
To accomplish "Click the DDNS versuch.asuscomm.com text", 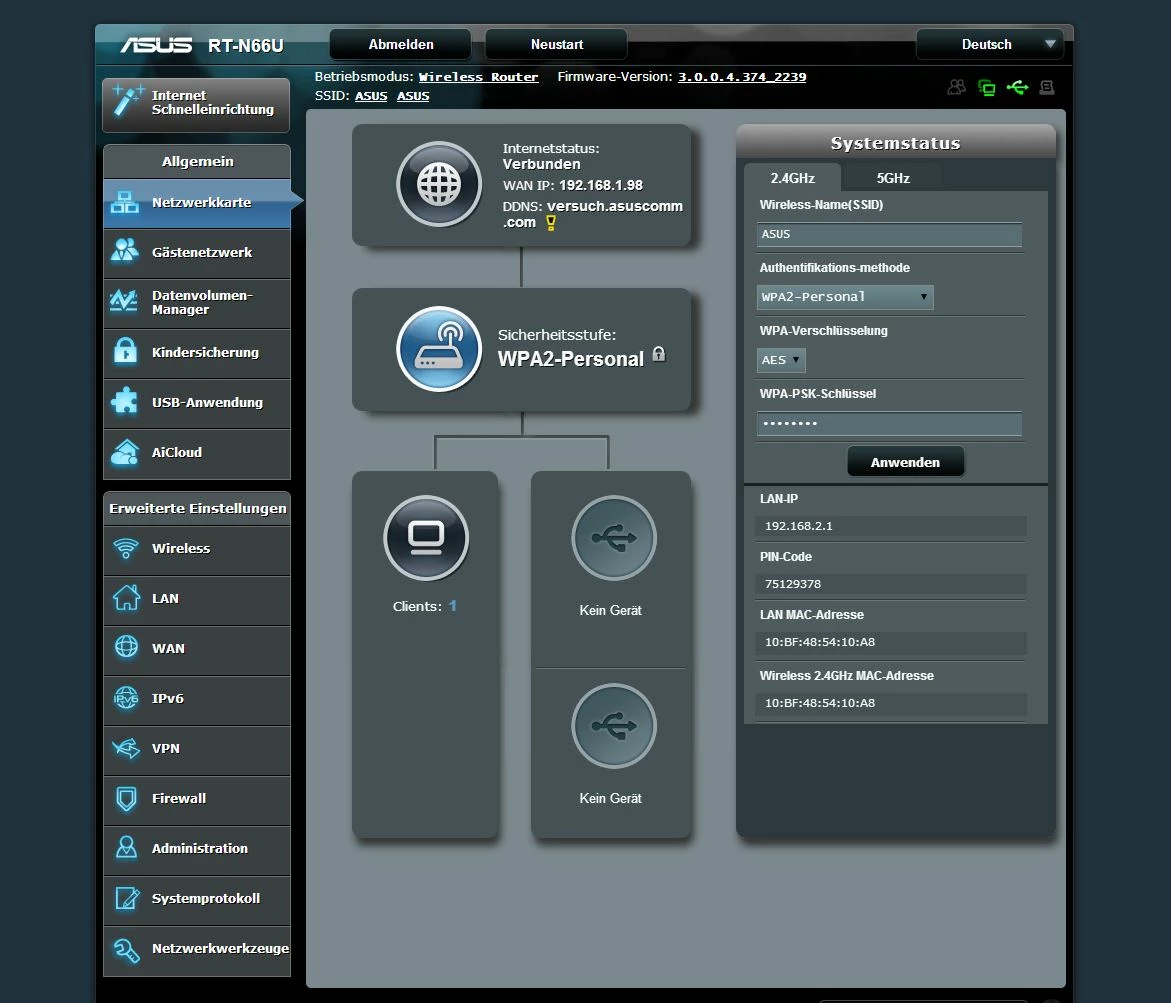I will pyautogui.click(x=593, y=214).
